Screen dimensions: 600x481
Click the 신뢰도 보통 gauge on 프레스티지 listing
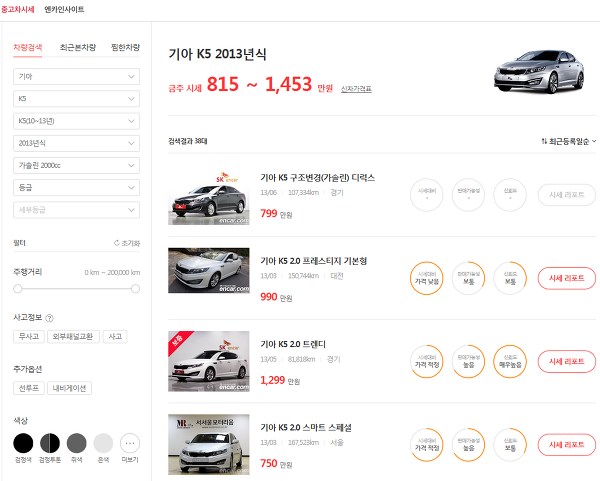point(510,278)
